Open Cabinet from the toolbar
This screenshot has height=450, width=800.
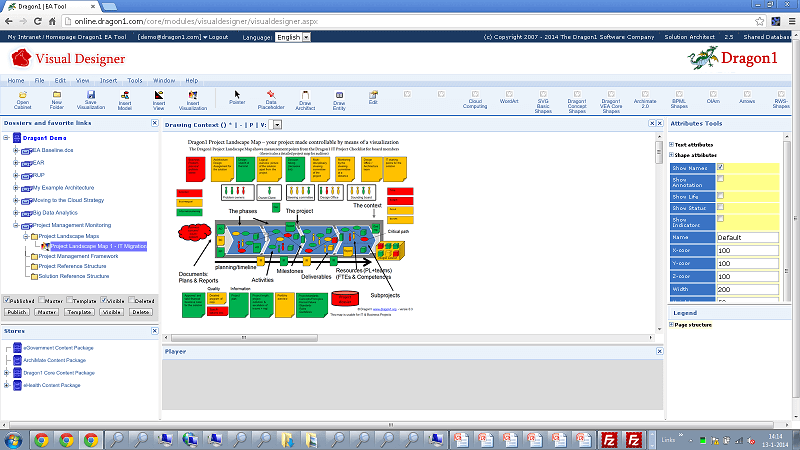click(22, 99)
